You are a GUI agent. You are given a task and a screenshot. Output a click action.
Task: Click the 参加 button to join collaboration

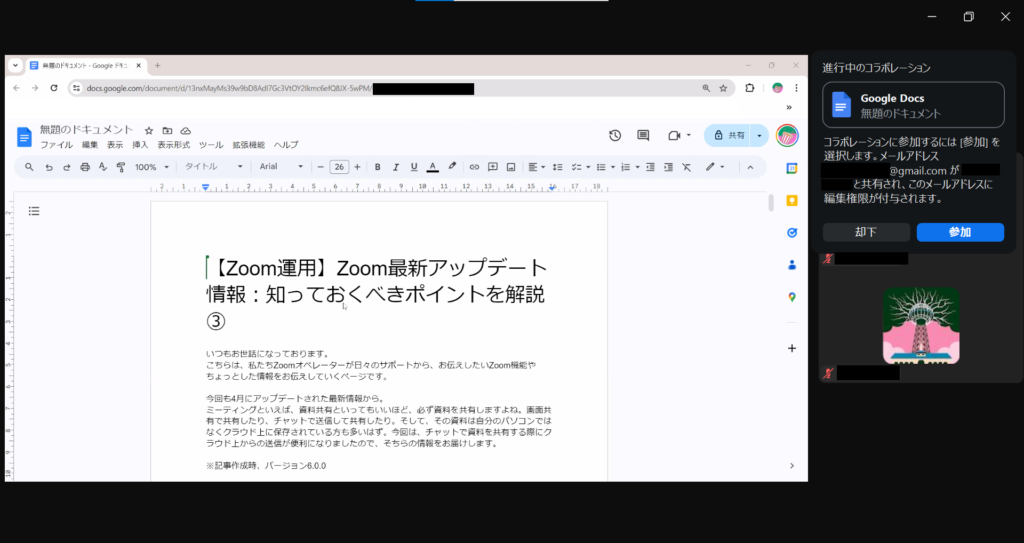click(959, 232)
